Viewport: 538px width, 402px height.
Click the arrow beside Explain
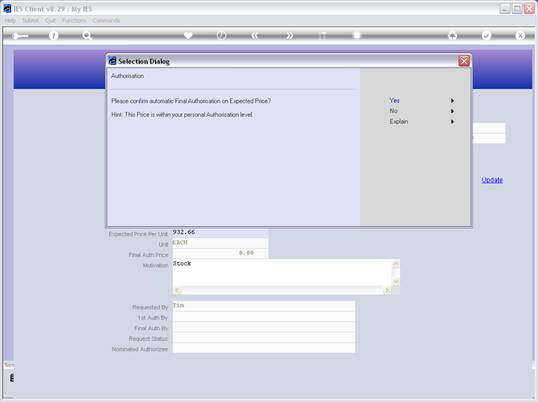[452, 121]
